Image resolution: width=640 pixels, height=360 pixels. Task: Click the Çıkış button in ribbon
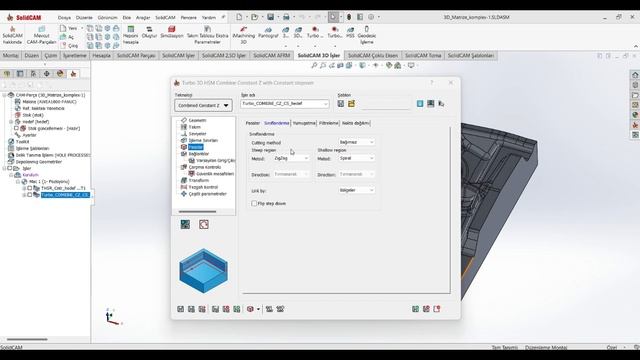tap(69, 46)
